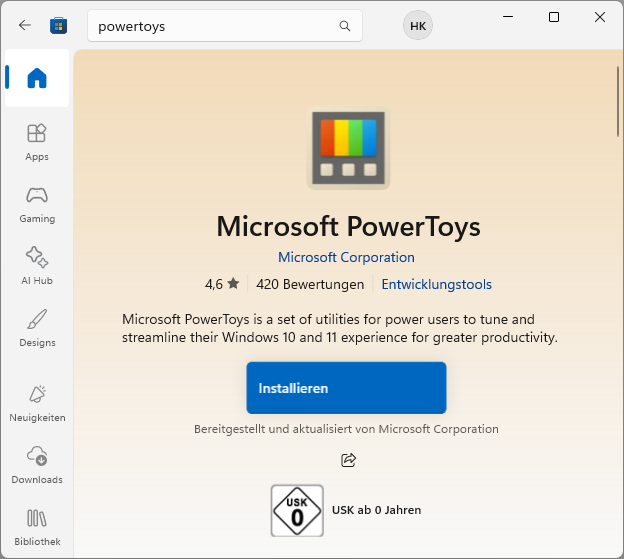The image size is (624, 559).
Task: Open the Bibliothek library
Action: [x=37, y=526]
